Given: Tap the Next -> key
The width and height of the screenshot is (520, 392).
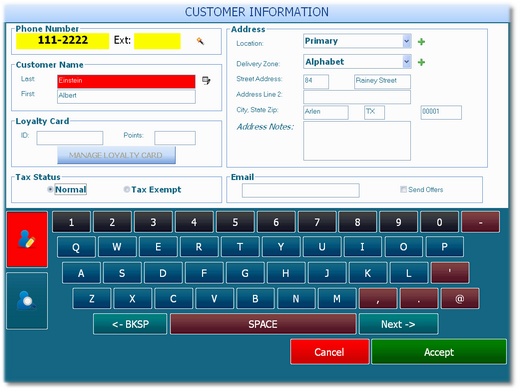Looking at the screenshot, I should (398, 324).
